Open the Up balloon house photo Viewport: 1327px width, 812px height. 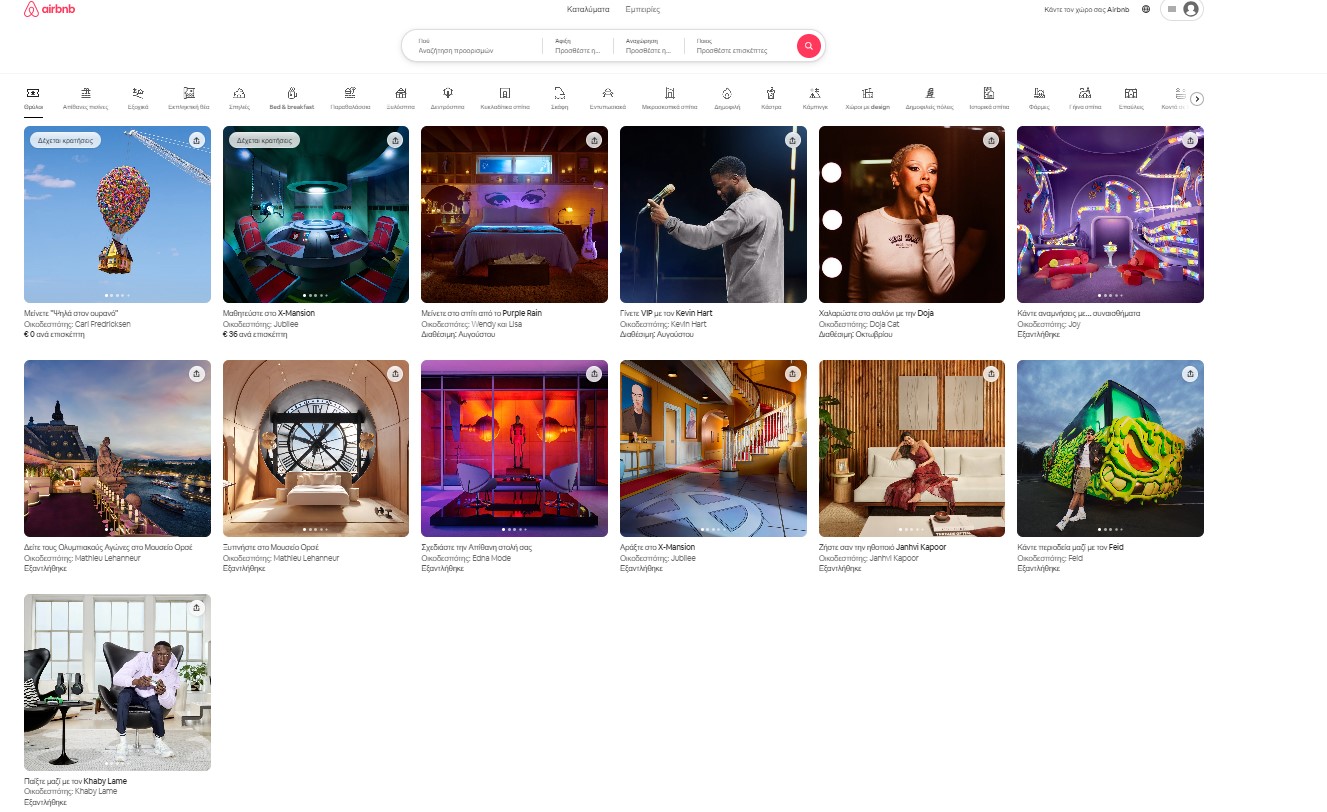click(x=117, y=214)
